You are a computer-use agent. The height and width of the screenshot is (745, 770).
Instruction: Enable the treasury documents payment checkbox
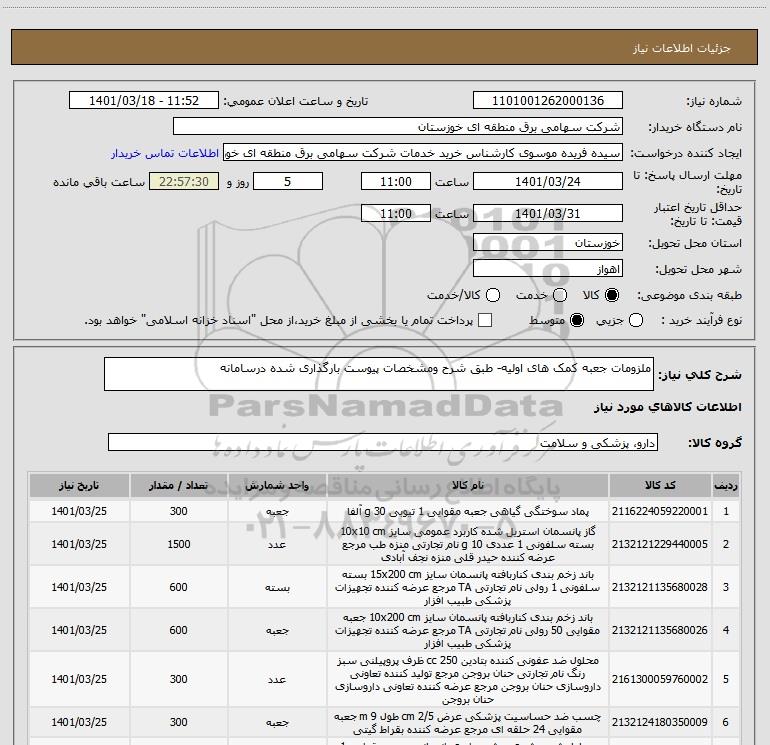click(x=486, y=320)
